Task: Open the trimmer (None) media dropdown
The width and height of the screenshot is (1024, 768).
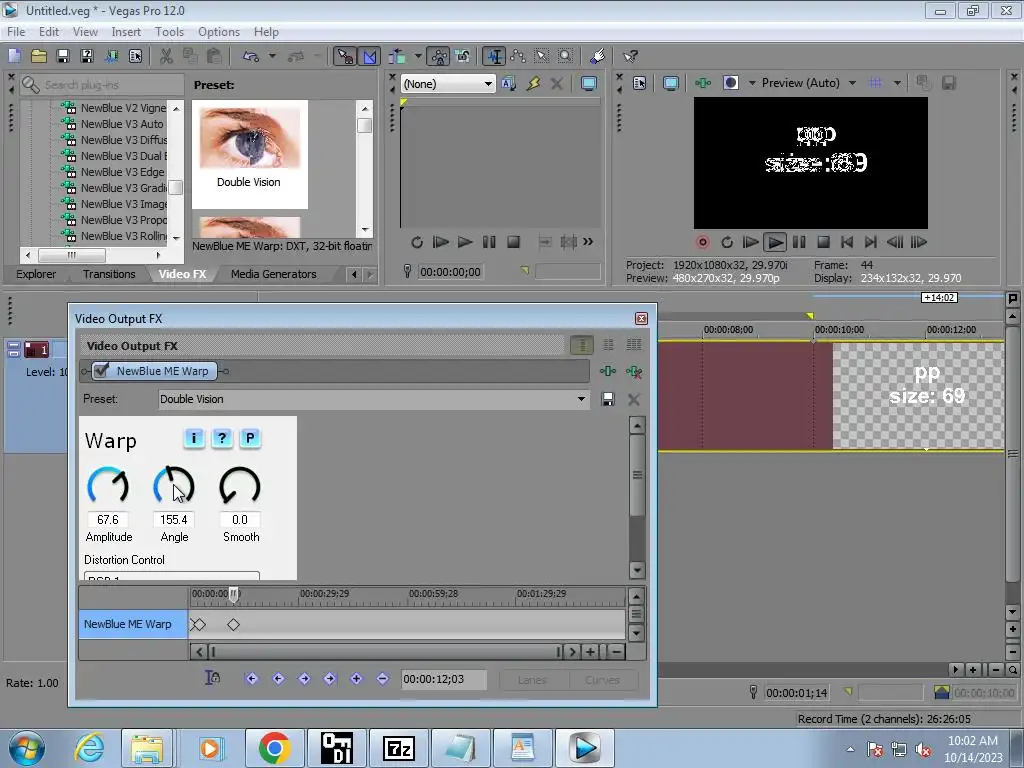Action: click(448, 84)
